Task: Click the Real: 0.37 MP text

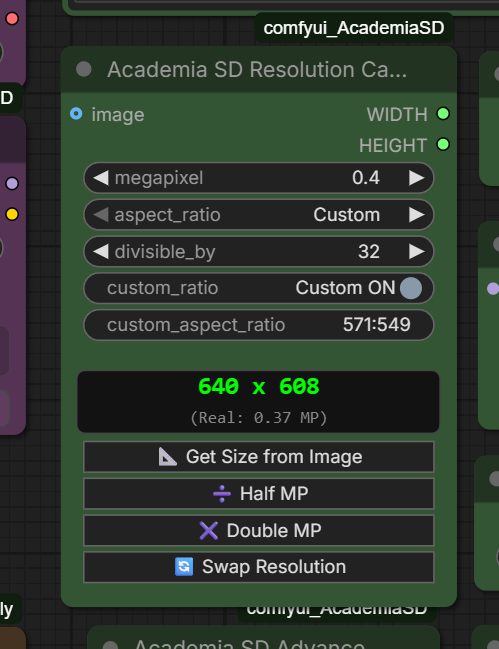Action: click(x=259, y=418)
